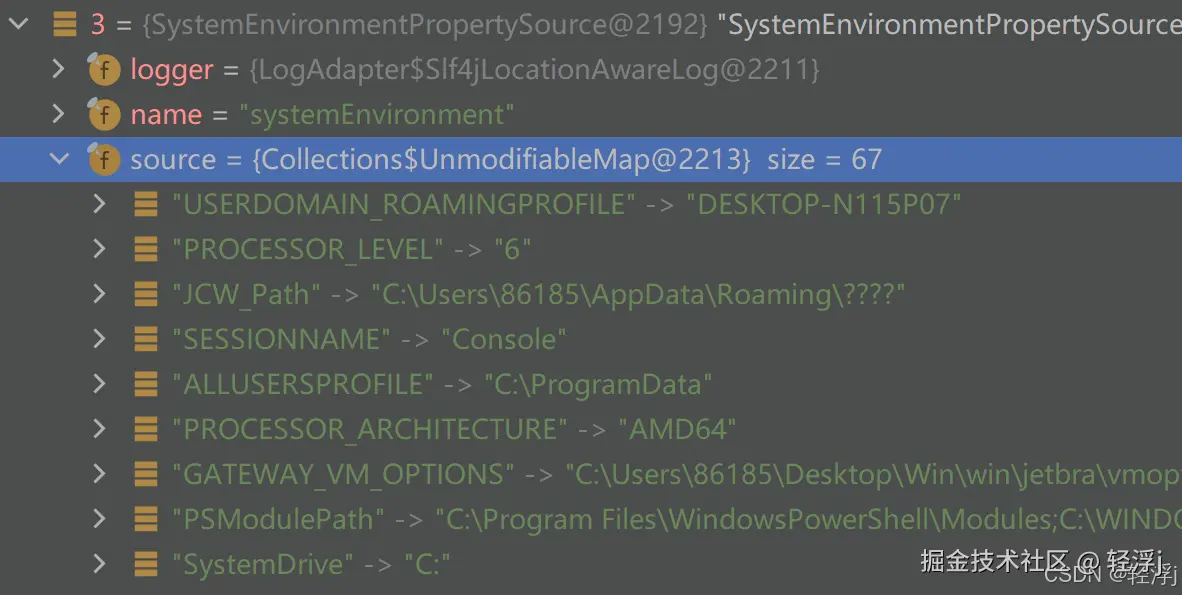Select the ALLUSERSPROFILE entry text

point(442,385)
